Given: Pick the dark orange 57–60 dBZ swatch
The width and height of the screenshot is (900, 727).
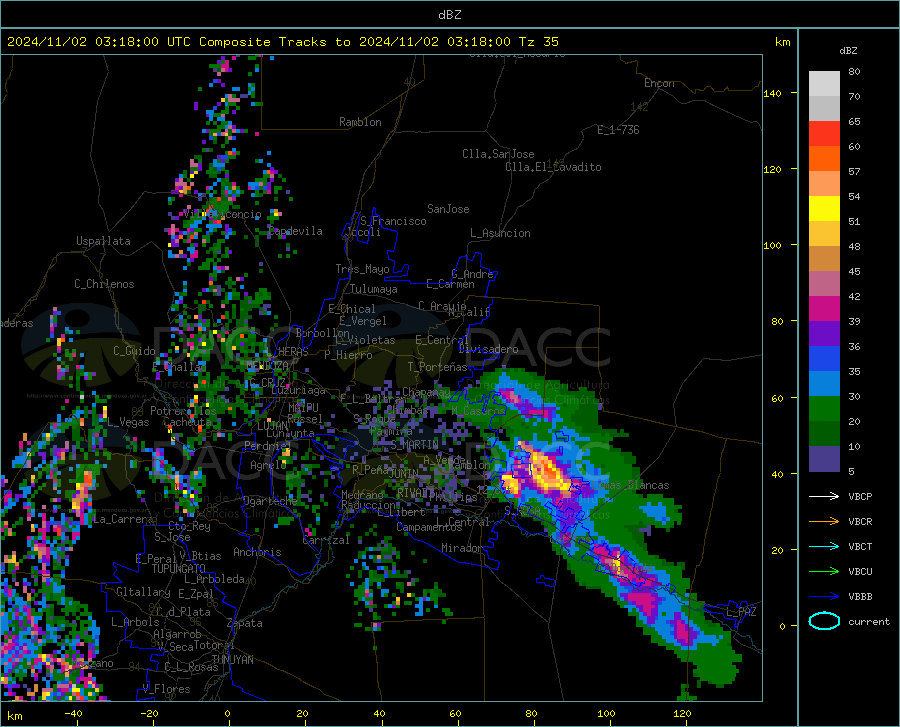Looking at the screenshot, I should pyautogui.click(x=824, y=158).
